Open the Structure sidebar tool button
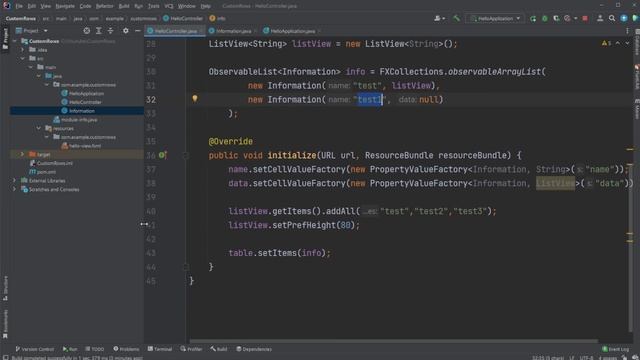 [x=5, y=288]
